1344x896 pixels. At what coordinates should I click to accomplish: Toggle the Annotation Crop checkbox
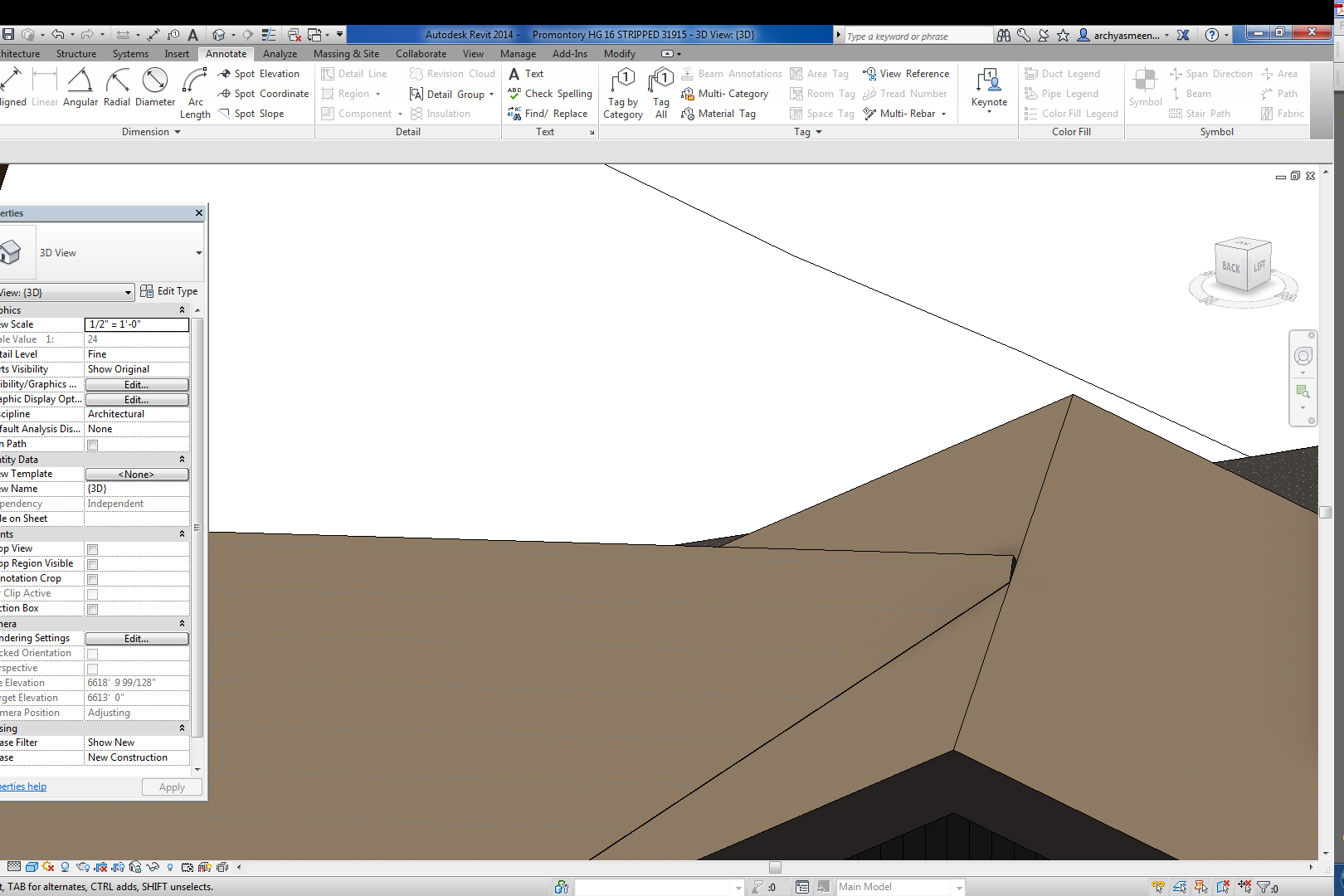[x=93, y=579]
